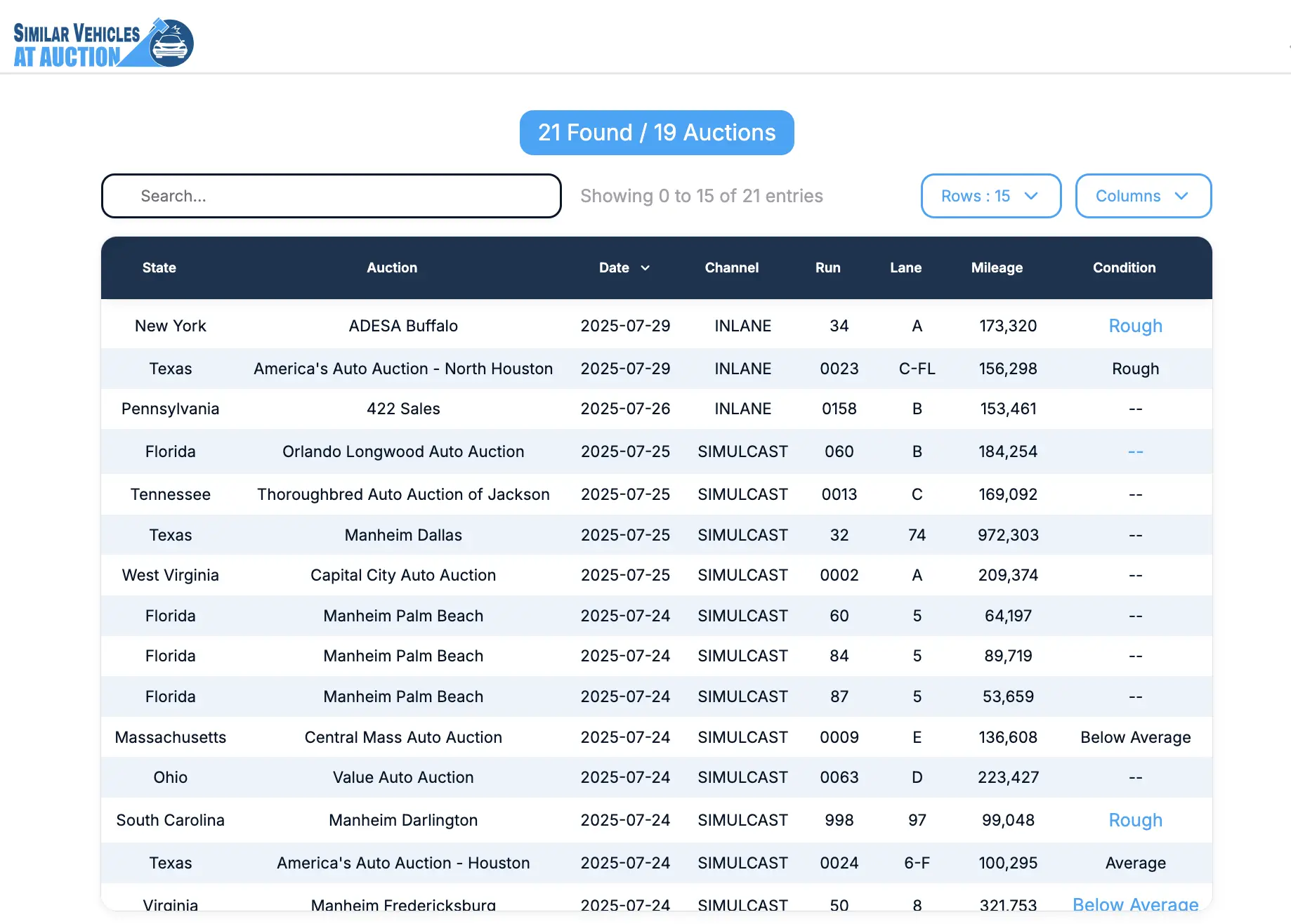This screenshot has height=924, width=1291.
Task: Select Thoroughbred Auto Auction of Jackson cell
Action: (x=403, y=494)
